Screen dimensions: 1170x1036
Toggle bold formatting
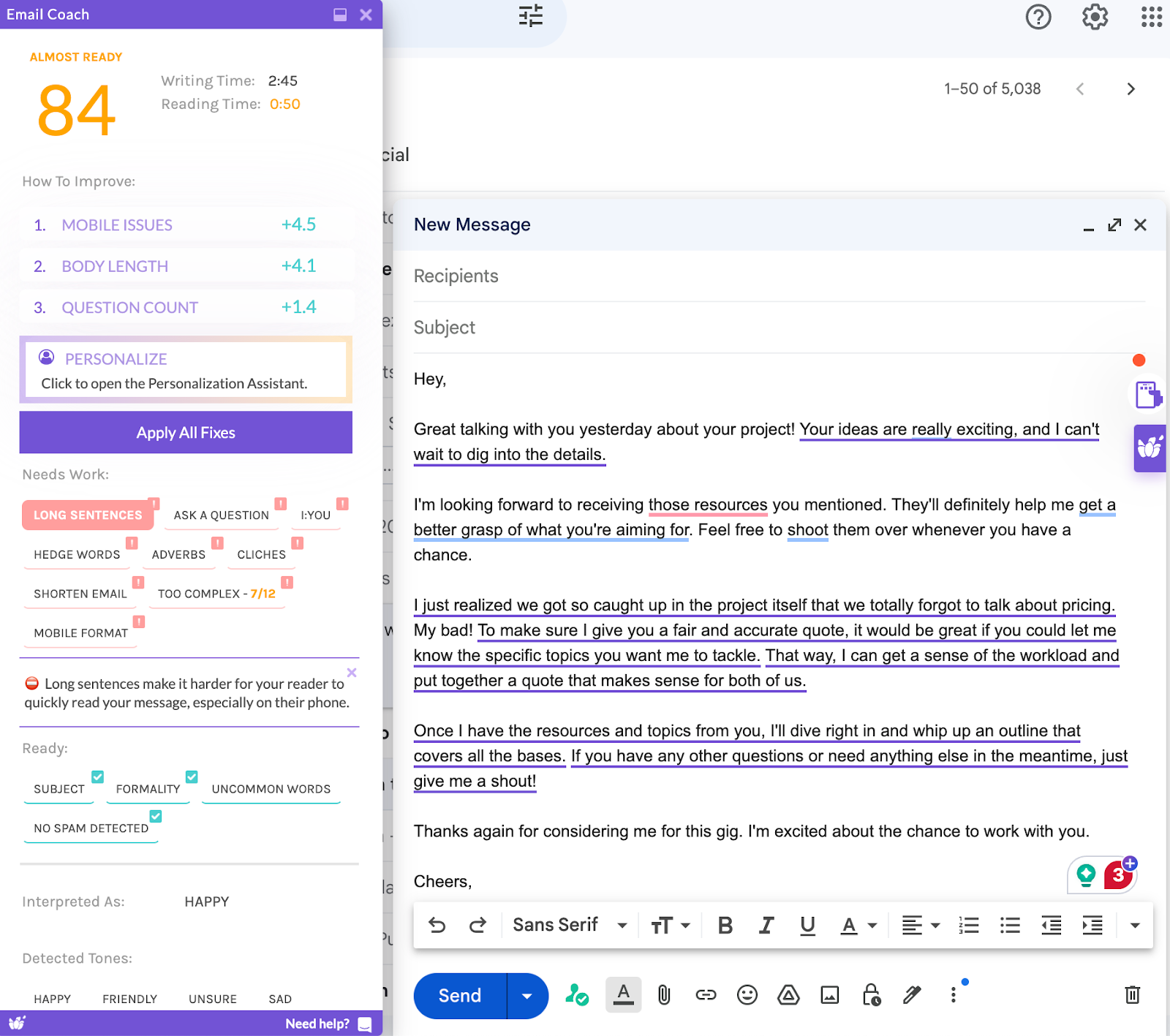725,926
